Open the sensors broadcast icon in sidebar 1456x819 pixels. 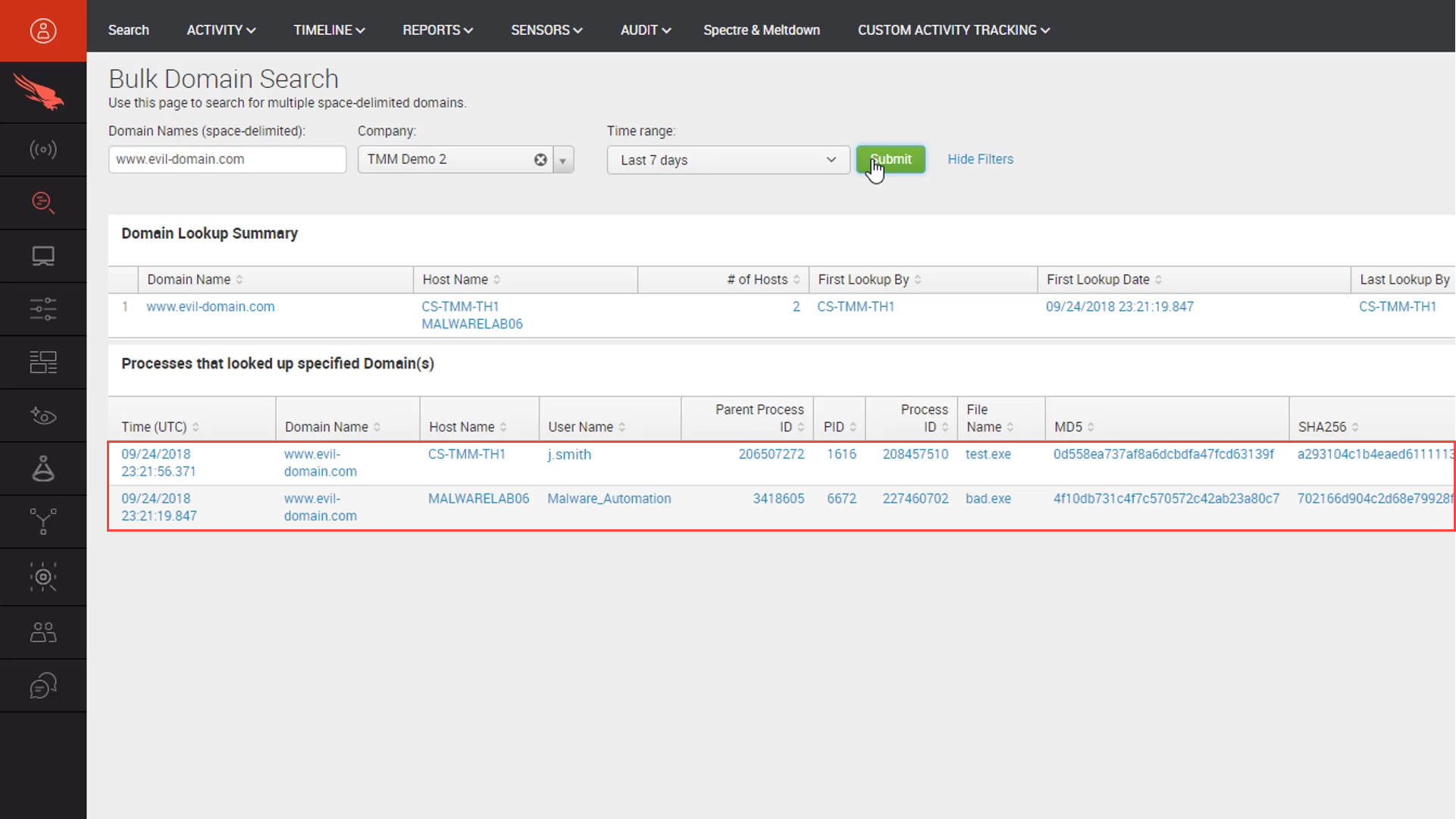[x=43, y=149]
